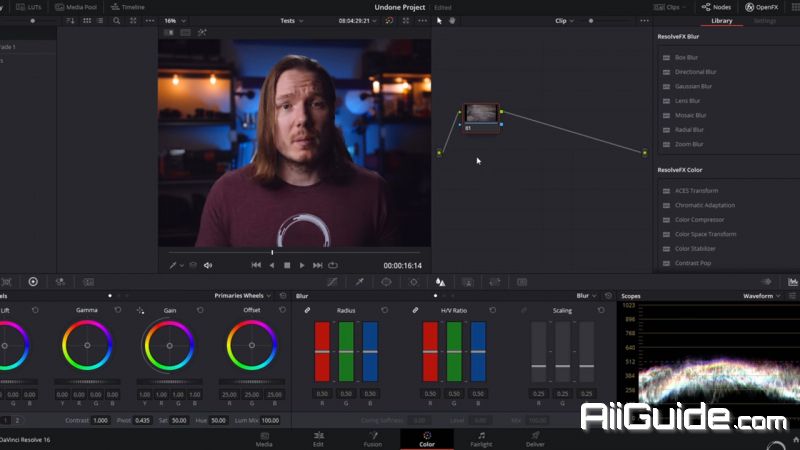Select ACES Transform effect
Screen dimensions: 800x450
coord(696,191)
